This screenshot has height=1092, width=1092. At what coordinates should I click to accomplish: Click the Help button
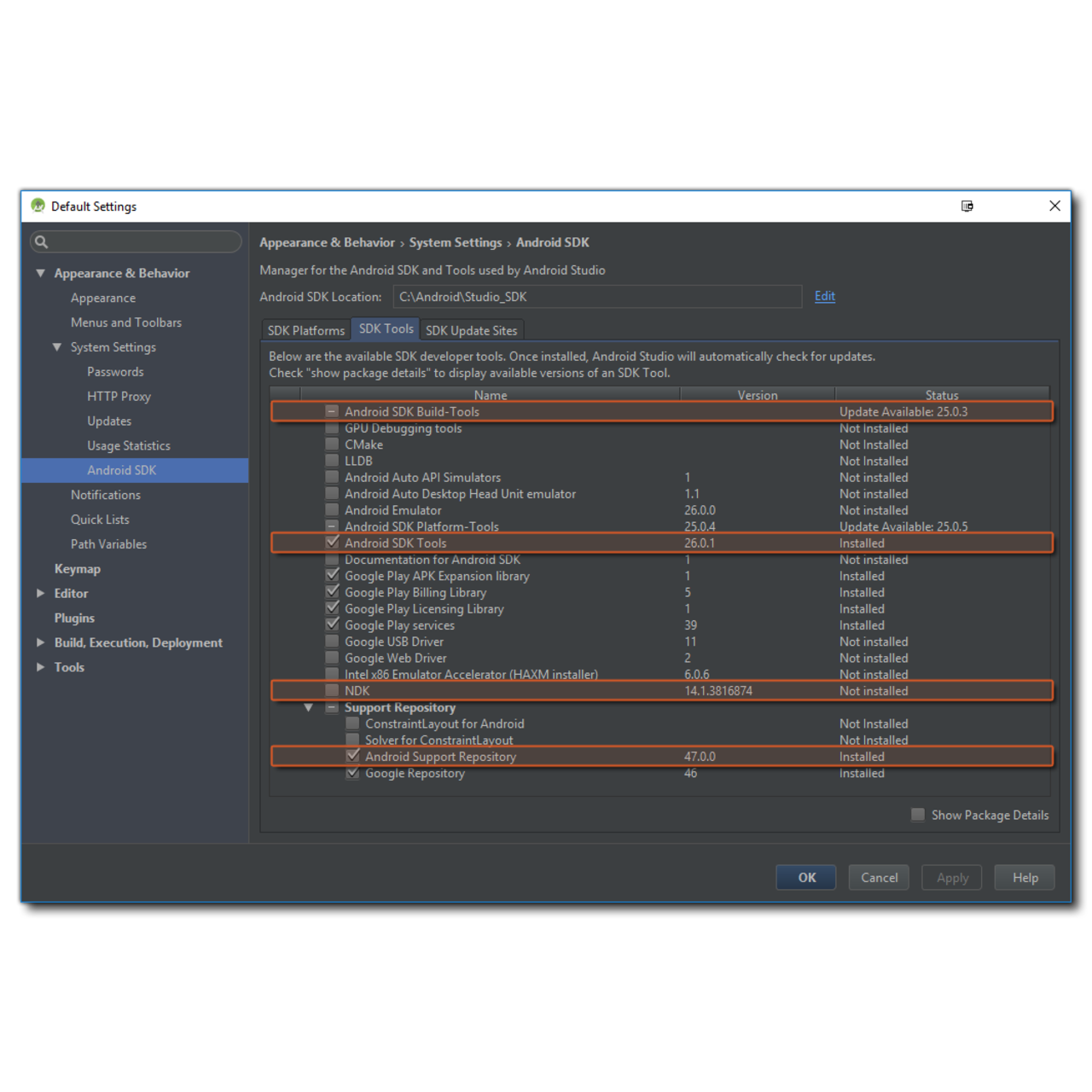coord(1024,877)
